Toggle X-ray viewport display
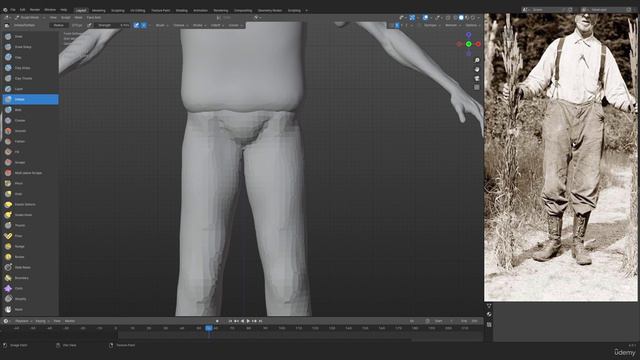Image resolution: width=640 pixels, height=360 pixels. [x=448, y=18]
